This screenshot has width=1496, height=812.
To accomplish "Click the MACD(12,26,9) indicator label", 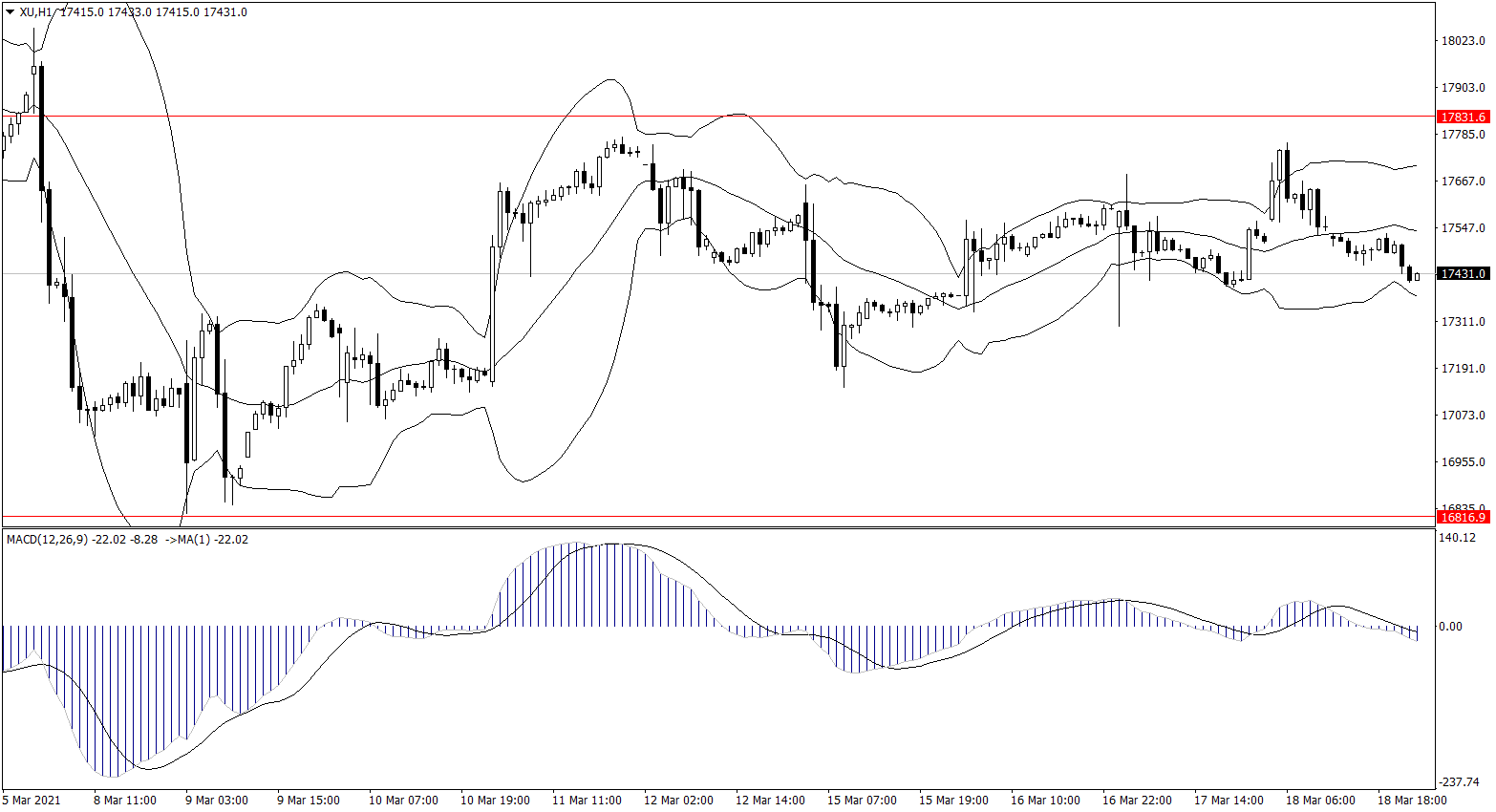I will 47,540.
